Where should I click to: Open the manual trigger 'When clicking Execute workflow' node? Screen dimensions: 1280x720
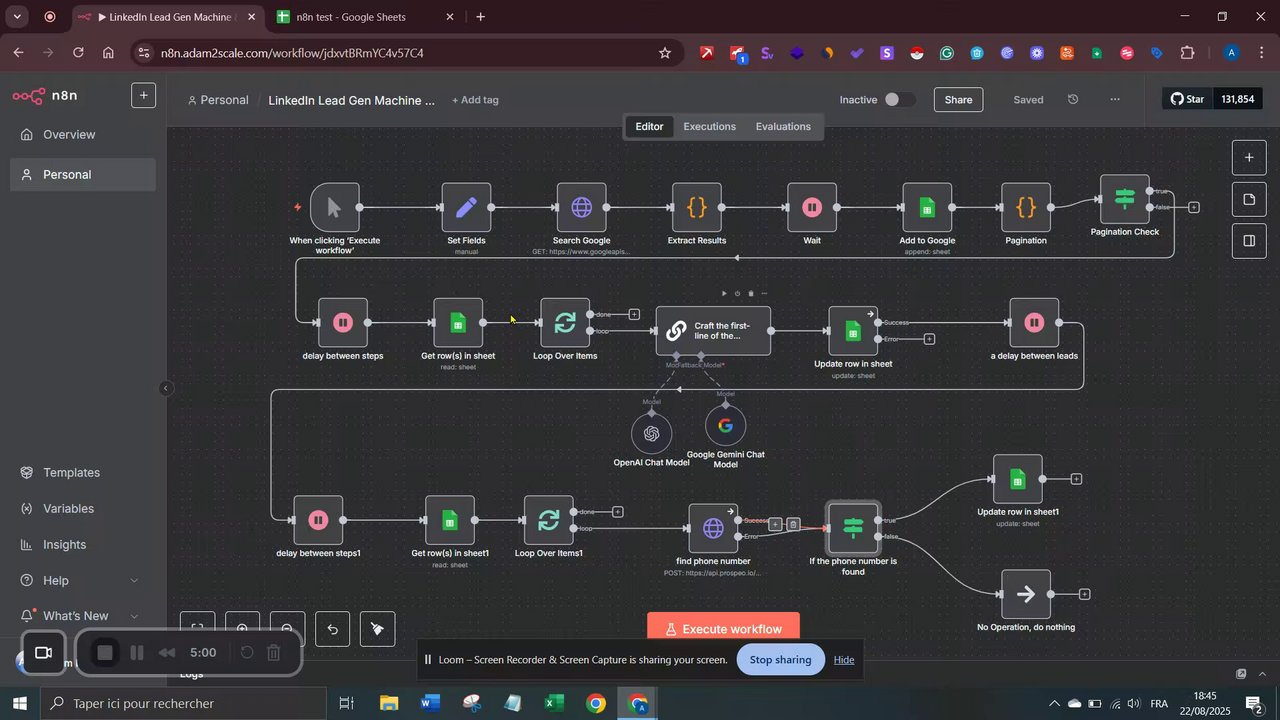coord(334,207)
